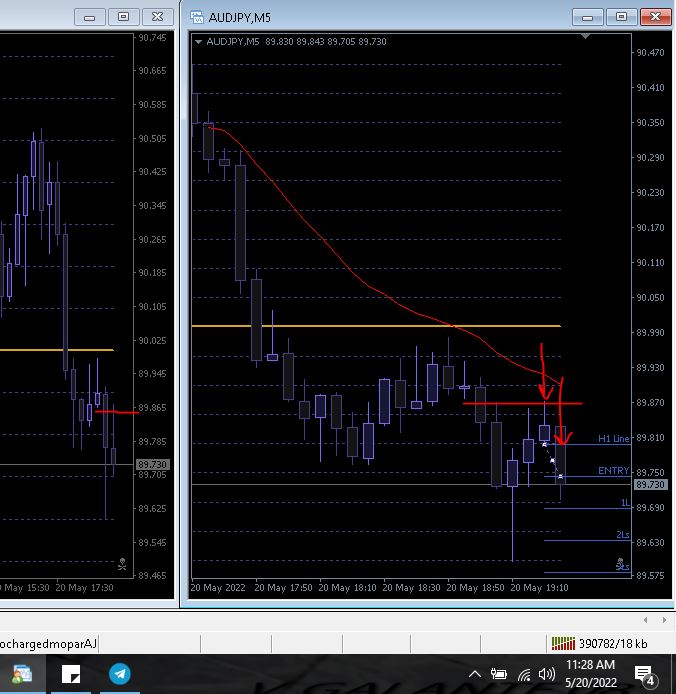Click the skull icon in the left chart

coord(122,564)
